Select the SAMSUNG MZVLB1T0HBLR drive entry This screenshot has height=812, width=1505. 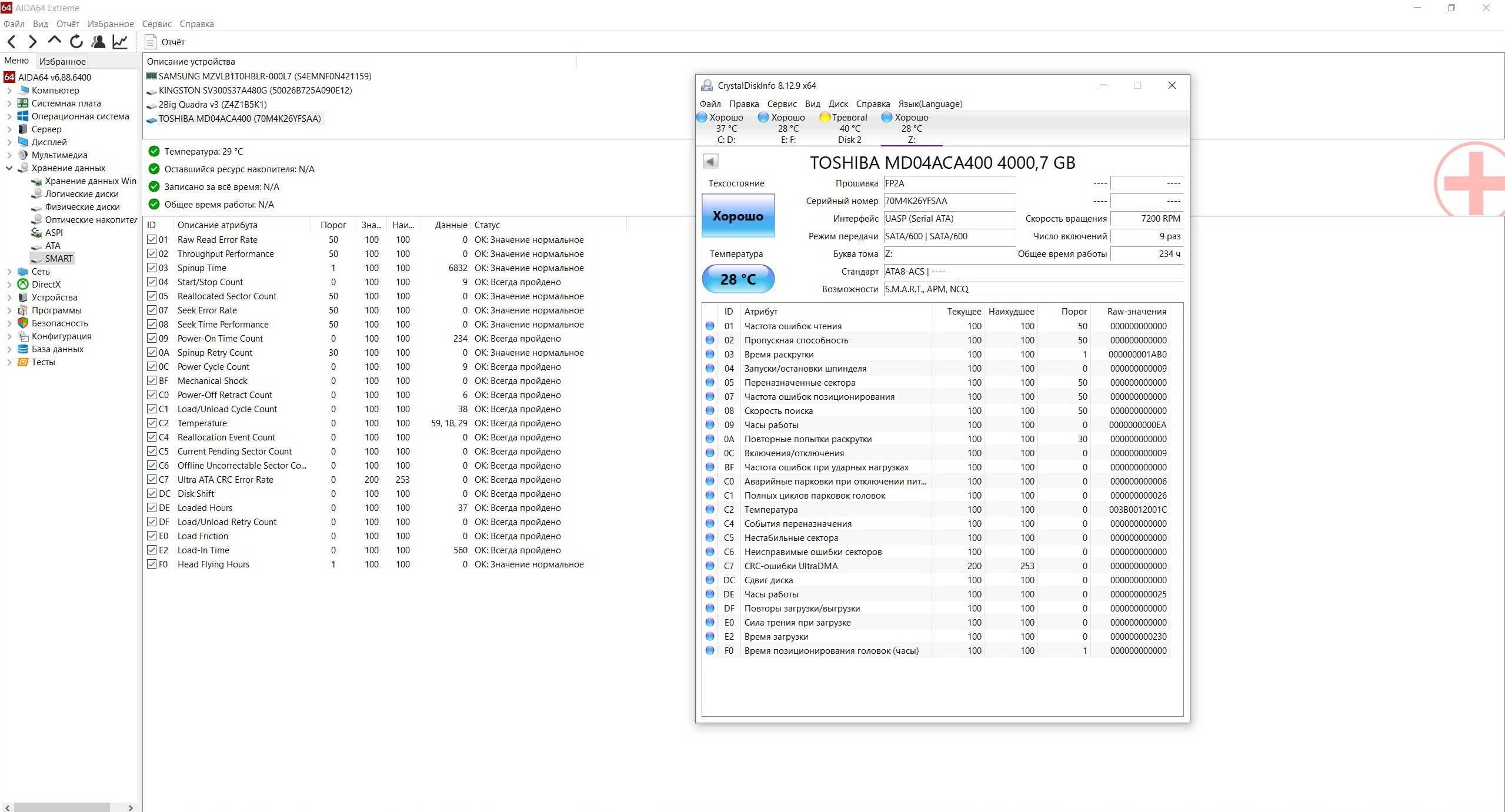(259, 76)
